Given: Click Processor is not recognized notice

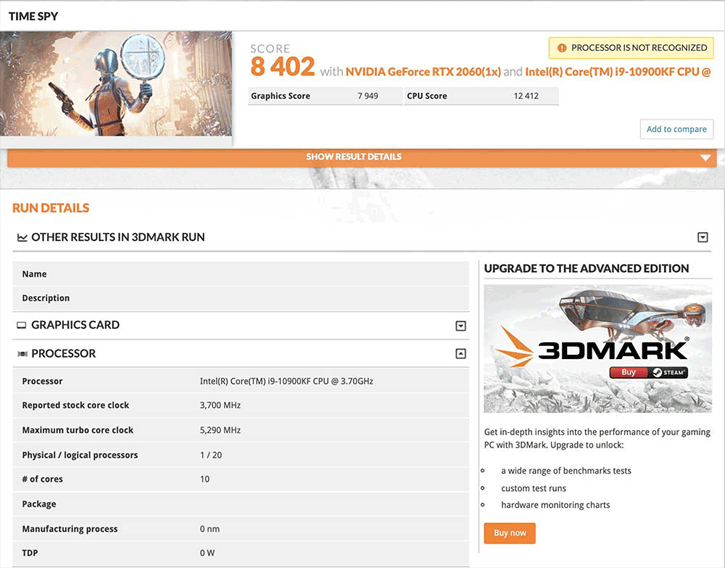Looking at the screenshot, I should coord(631,48).
